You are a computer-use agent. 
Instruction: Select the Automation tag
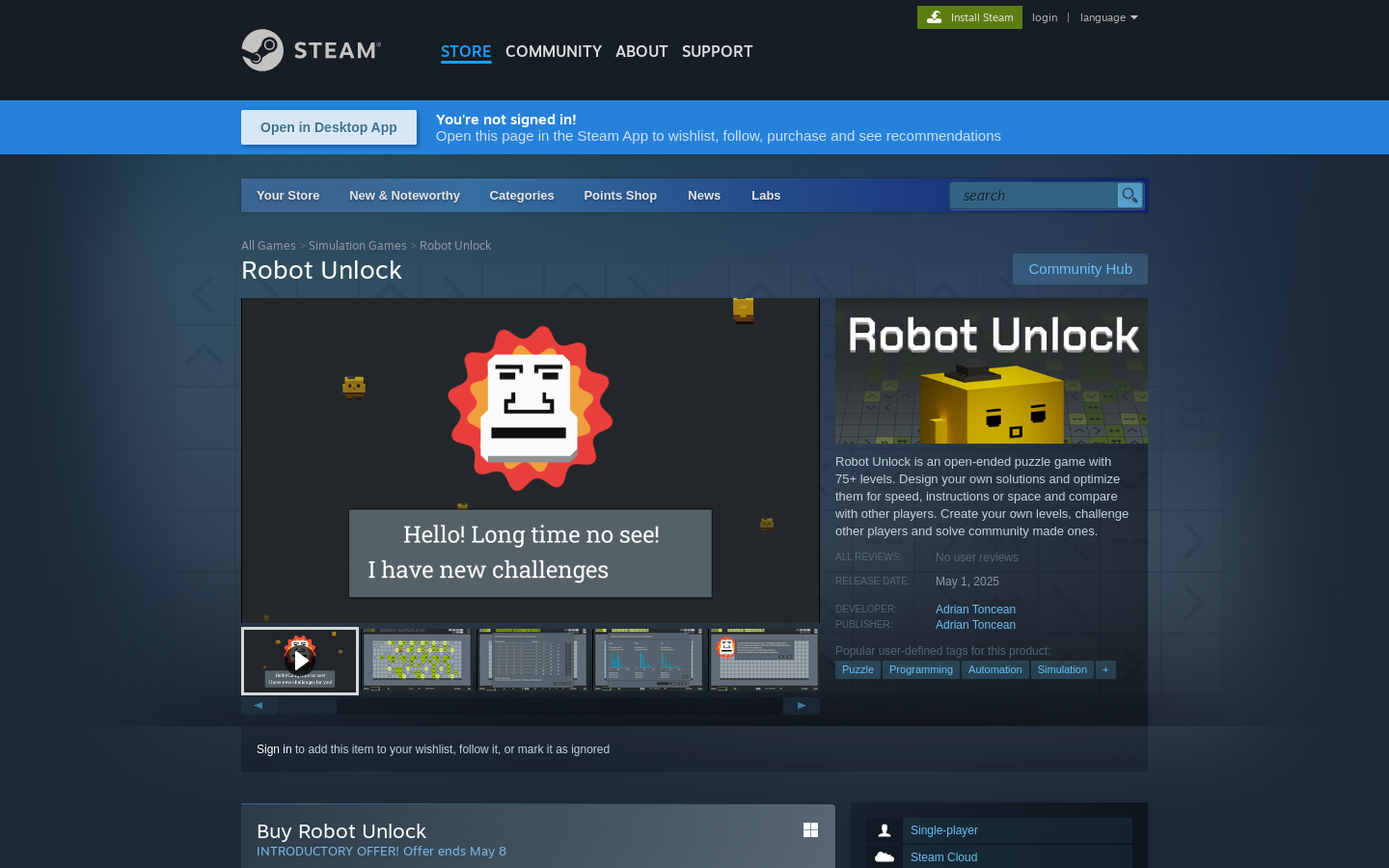(995, 669)
